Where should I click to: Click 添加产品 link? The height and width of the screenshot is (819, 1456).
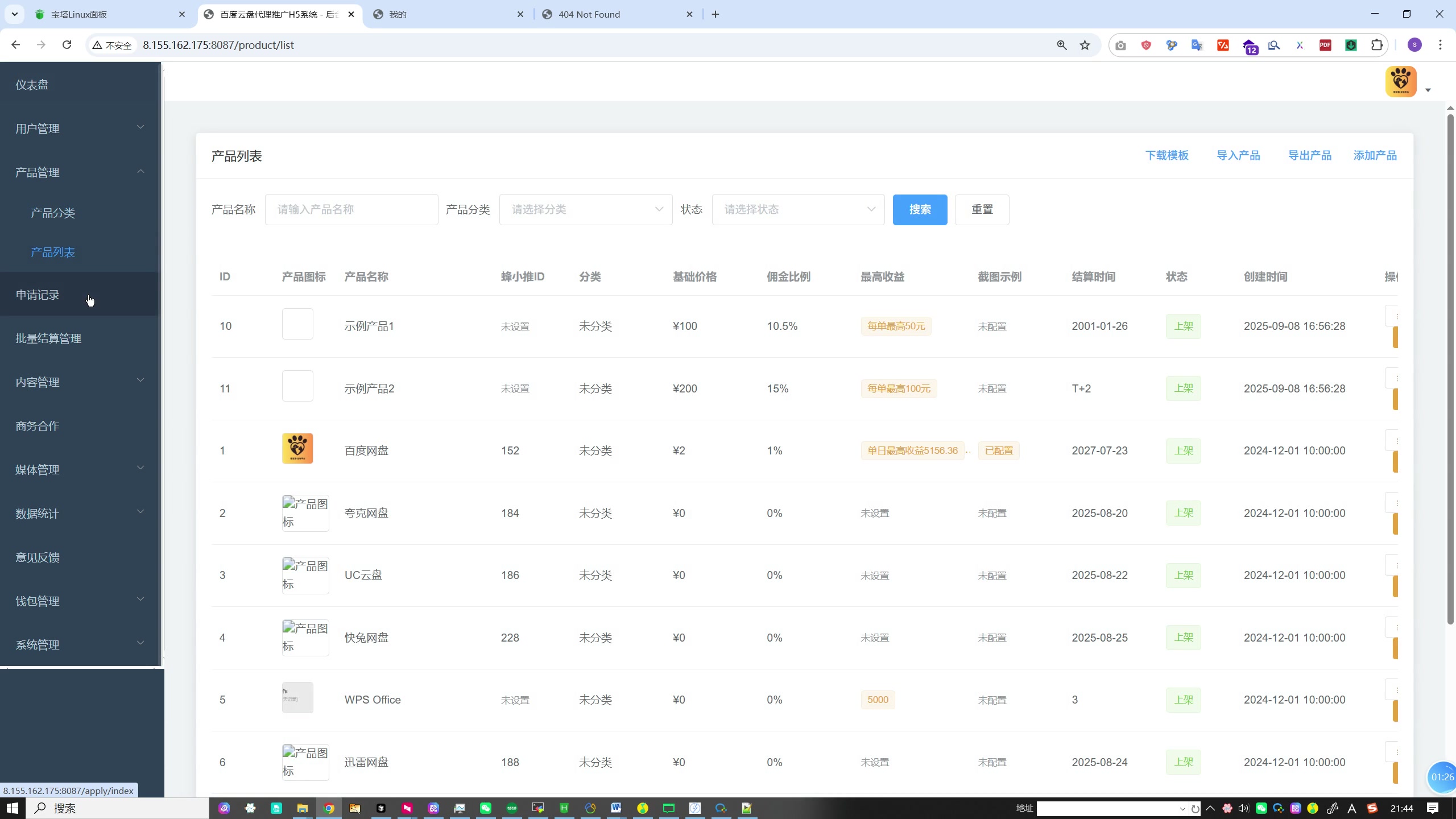(1375, 155)
